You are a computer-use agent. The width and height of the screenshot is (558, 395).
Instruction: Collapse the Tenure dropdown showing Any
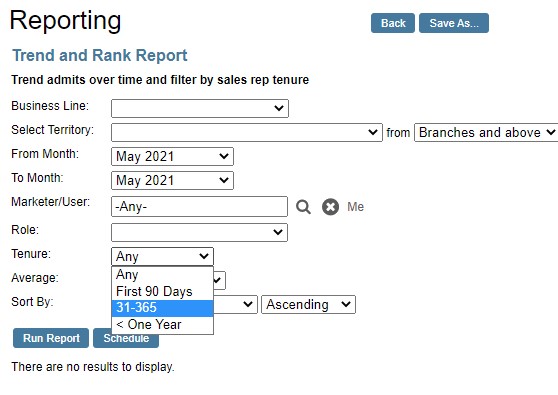pos(162,257)
